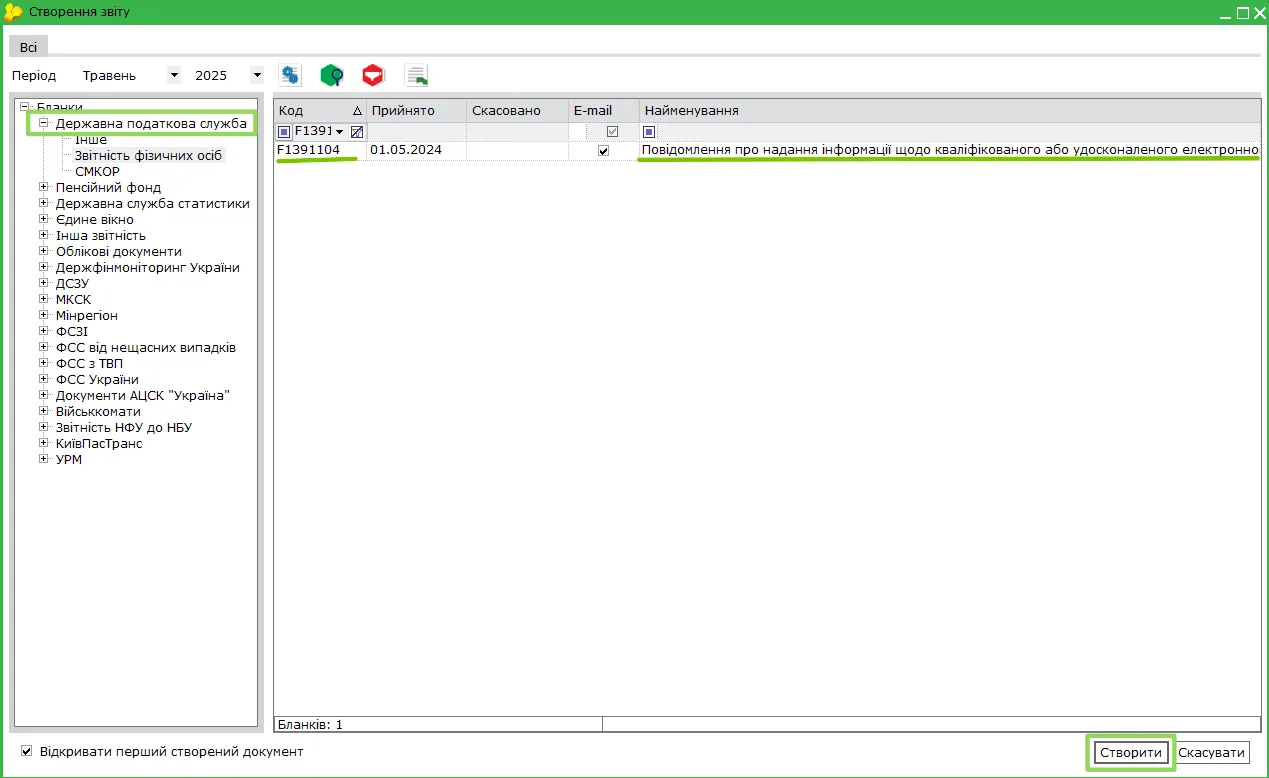This screenshot has height=778, width=1269.
Task: Expand Держфінмоніторинг України node
Action: click(x=44, y=267)
